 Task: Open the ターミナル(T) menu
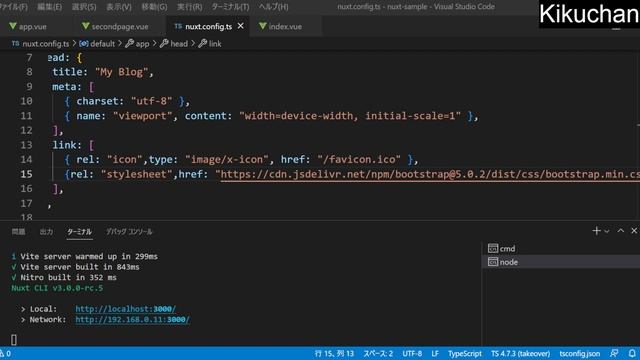pos(230,7)
